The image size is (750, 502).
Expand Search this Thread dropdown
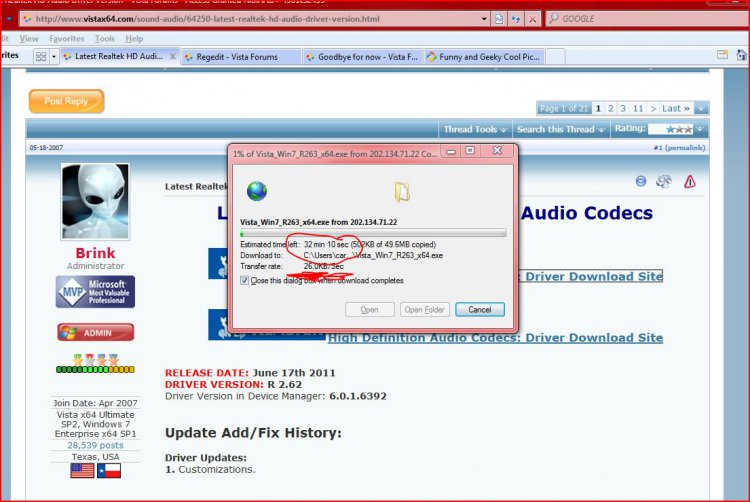(561, 130)
